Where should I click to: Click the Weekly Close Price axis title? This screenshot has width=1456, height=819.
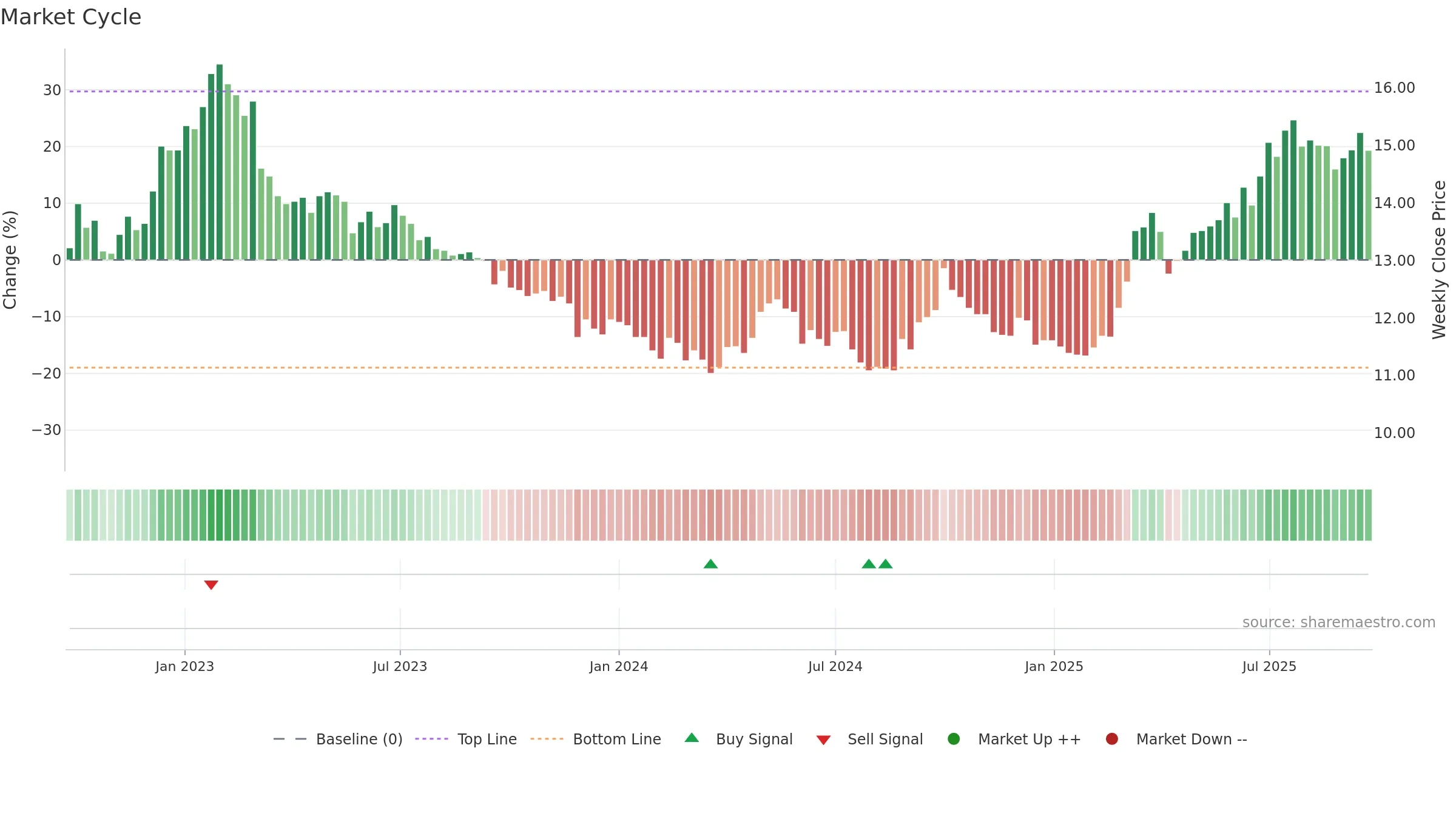pos(1439,260)
